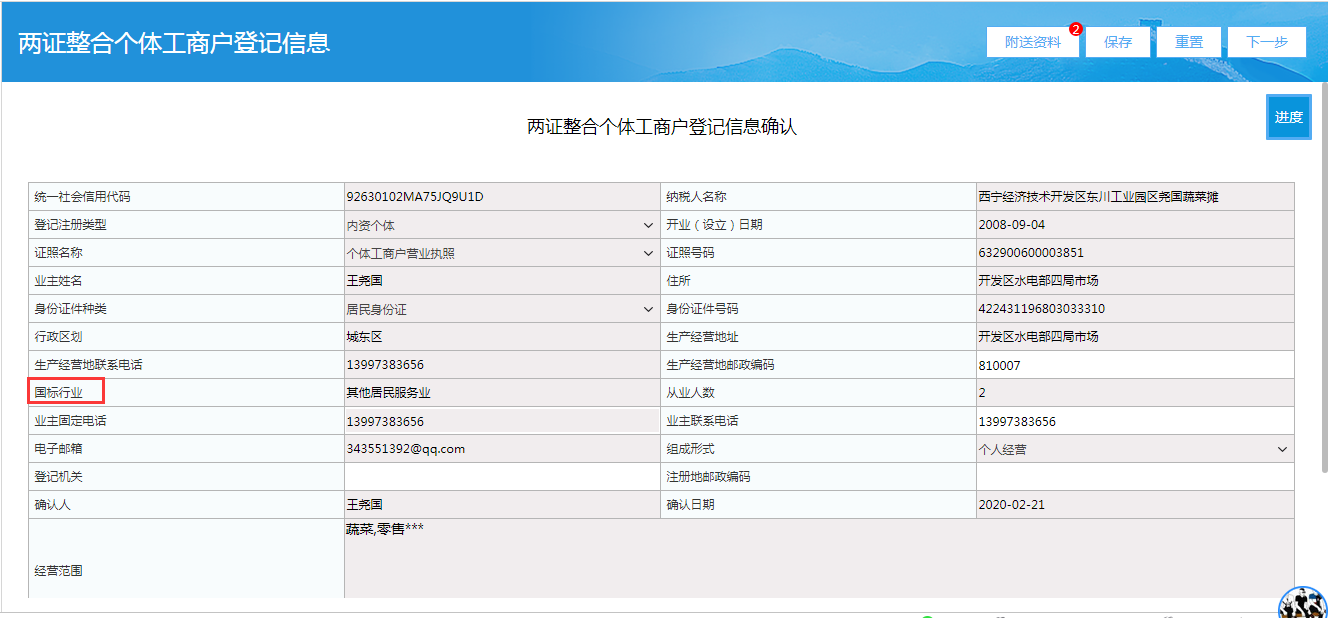This screenshot has width=1328, height=618.
Task: Open the 附送资料 attachment button
Action: pos(1032,42)
